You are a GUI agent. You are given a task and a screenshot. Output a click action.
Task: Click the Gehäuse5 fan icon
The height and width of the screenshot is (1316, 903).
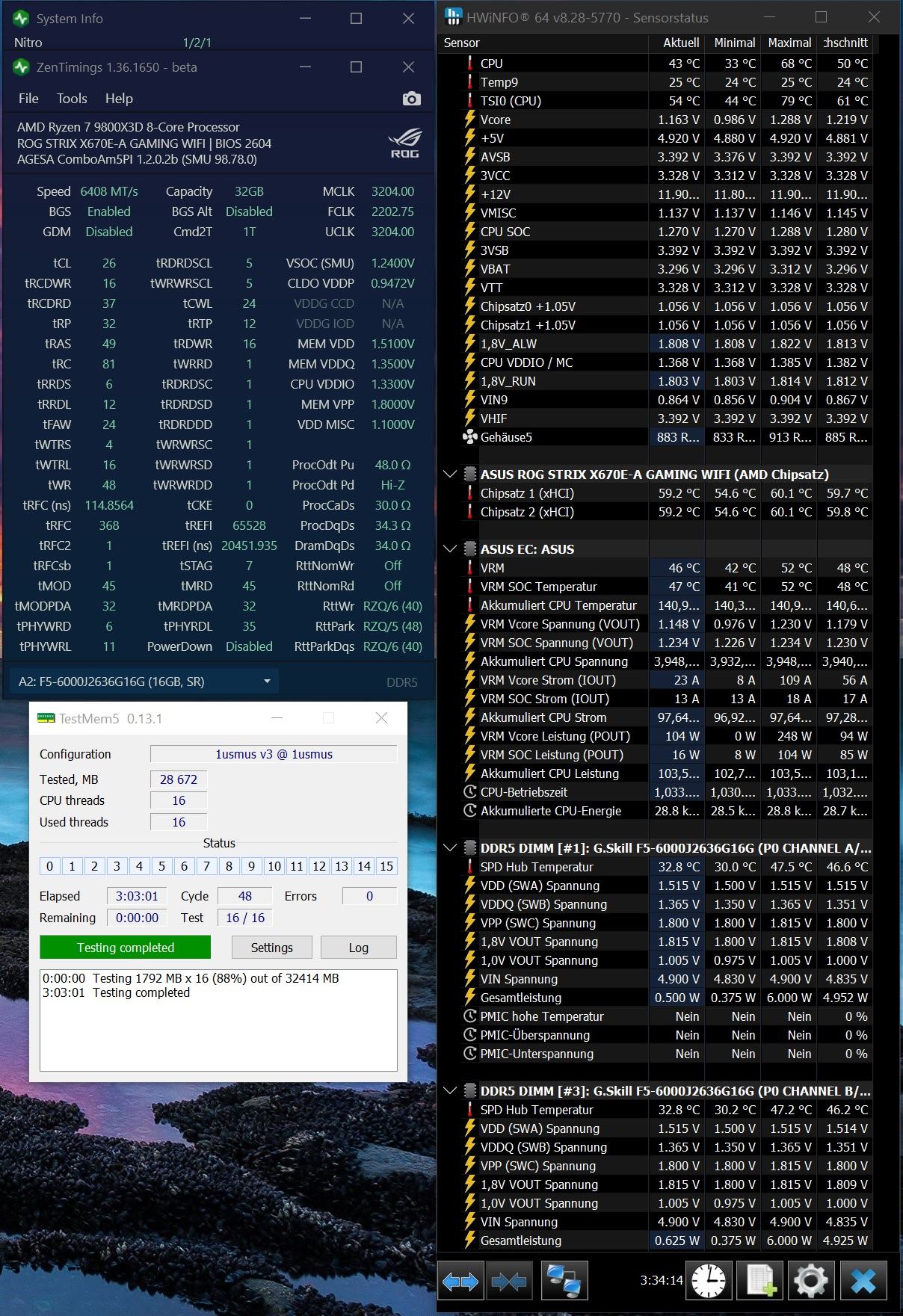[469, 437]
